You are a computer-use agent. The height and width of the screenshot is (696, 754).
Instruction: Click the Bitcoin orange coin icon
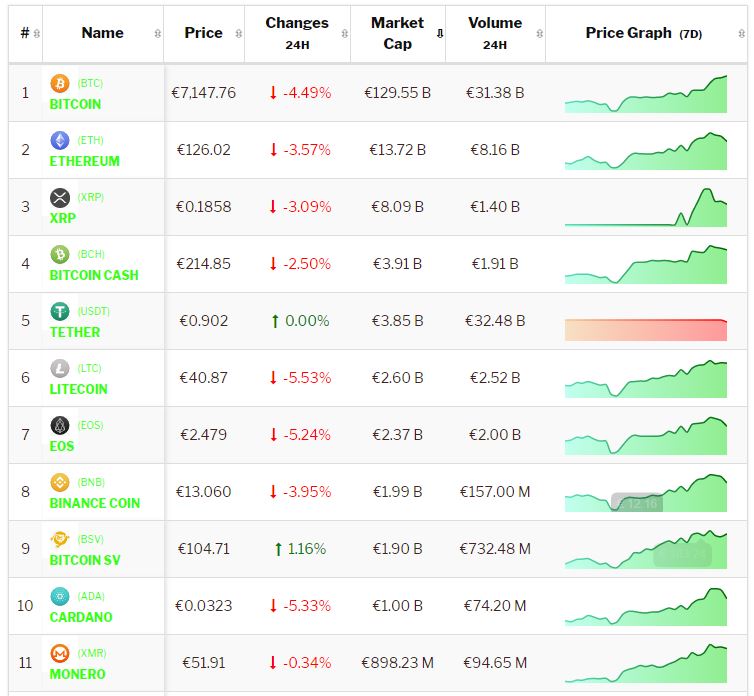click(x=59, y=84)
